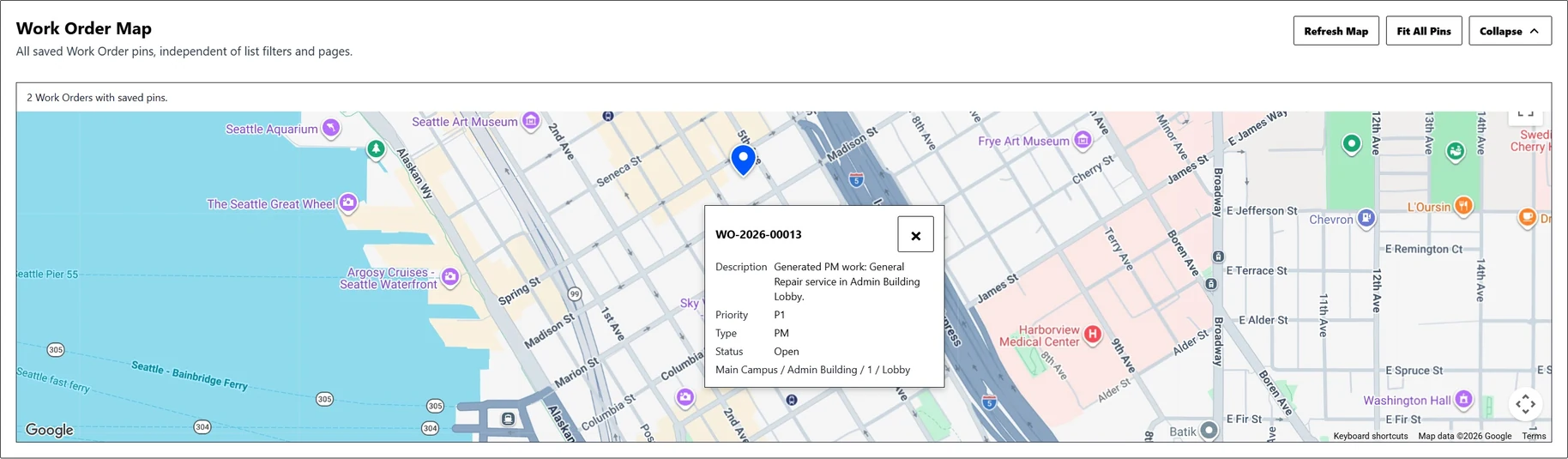The image size is (1568, 459).
Task: Click the Main Campus / Admin Building location text
Action: point(812,370)
